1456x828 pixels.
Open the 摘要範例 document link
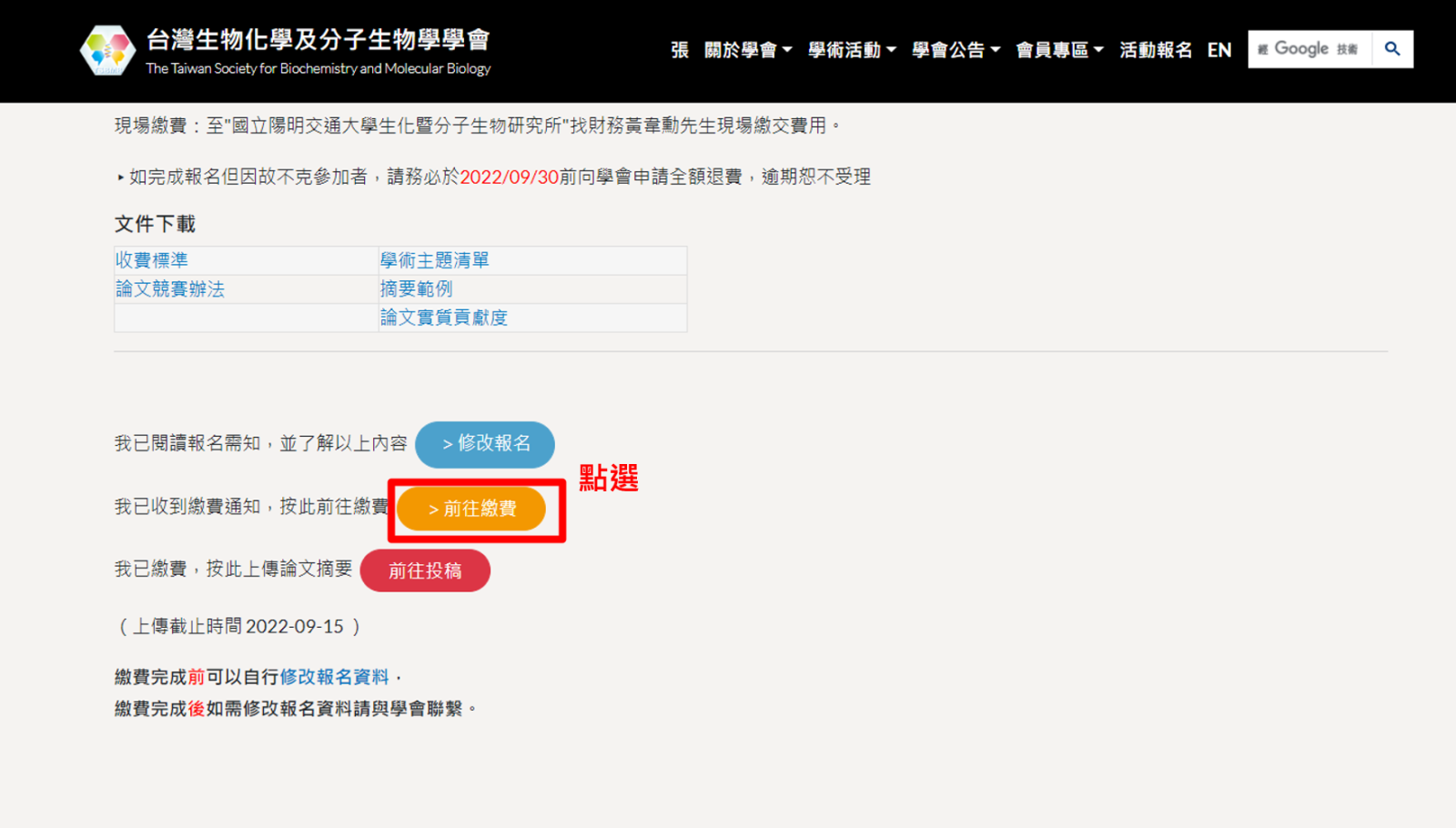point(416,289)
